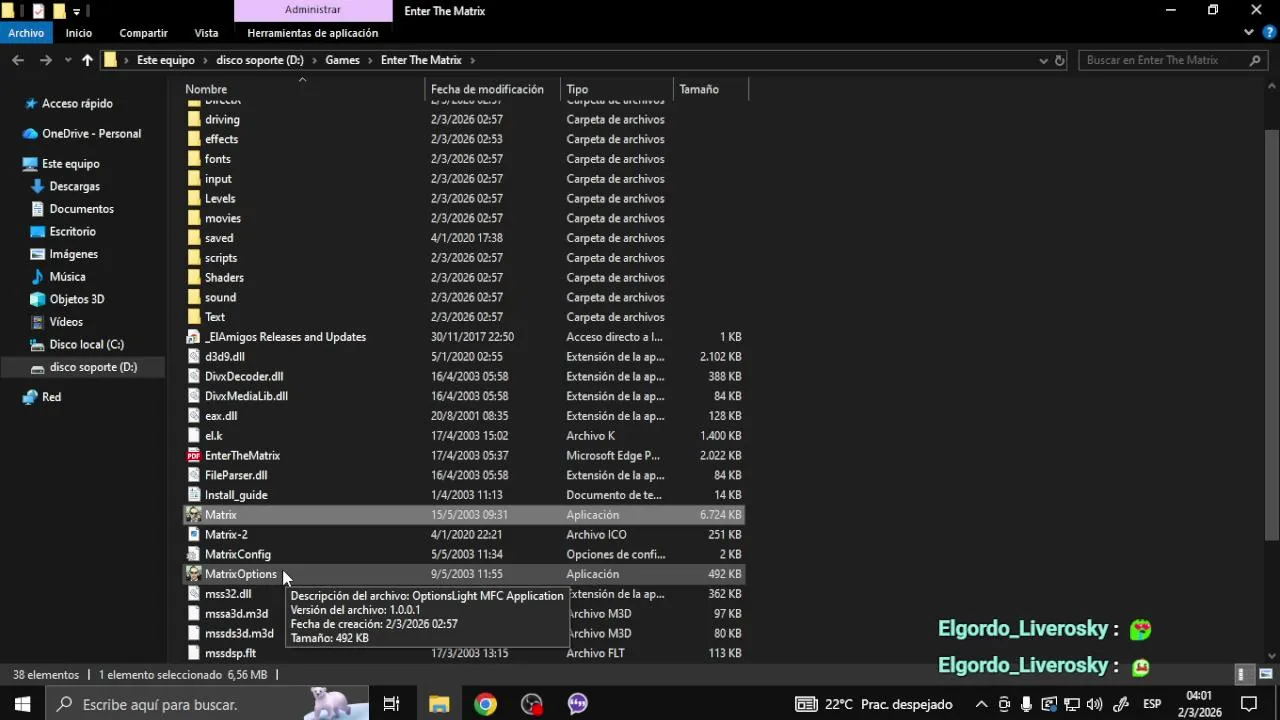Select Disco local (C:) in sidebar
Screen dimensions: 1280x720
tap(86, 345)
